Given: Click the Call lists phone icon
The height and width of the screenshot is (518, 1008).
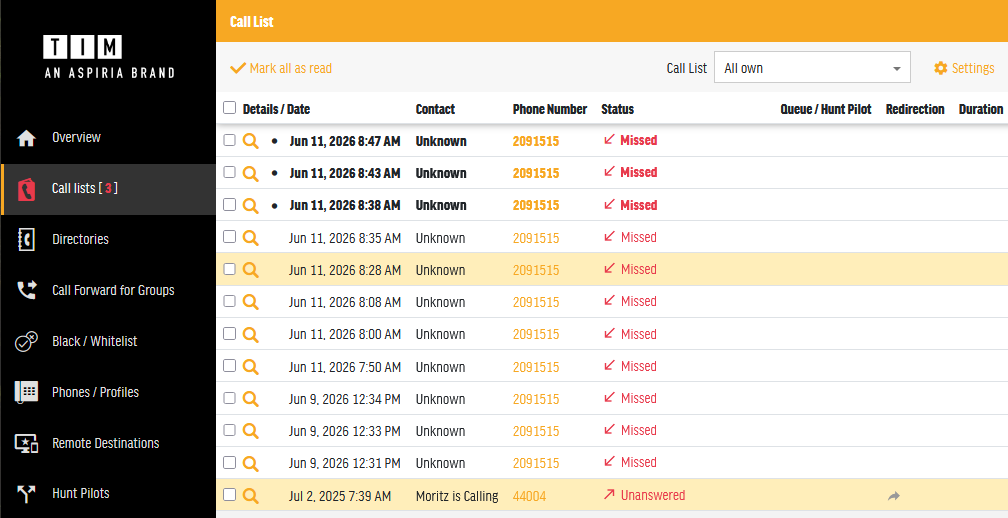Looking at the screenshot, I should click(26, 189).
